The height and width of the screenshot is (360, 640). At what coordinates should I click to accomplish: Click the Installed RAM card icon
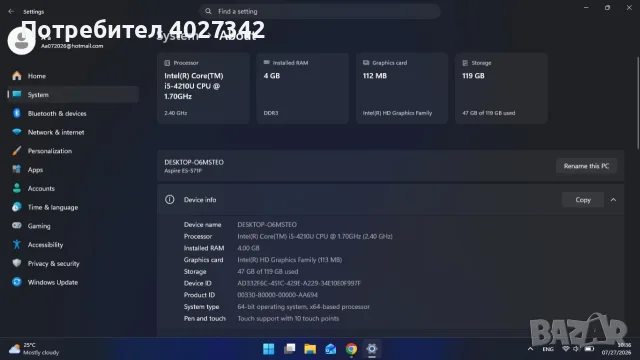point(267,62)
